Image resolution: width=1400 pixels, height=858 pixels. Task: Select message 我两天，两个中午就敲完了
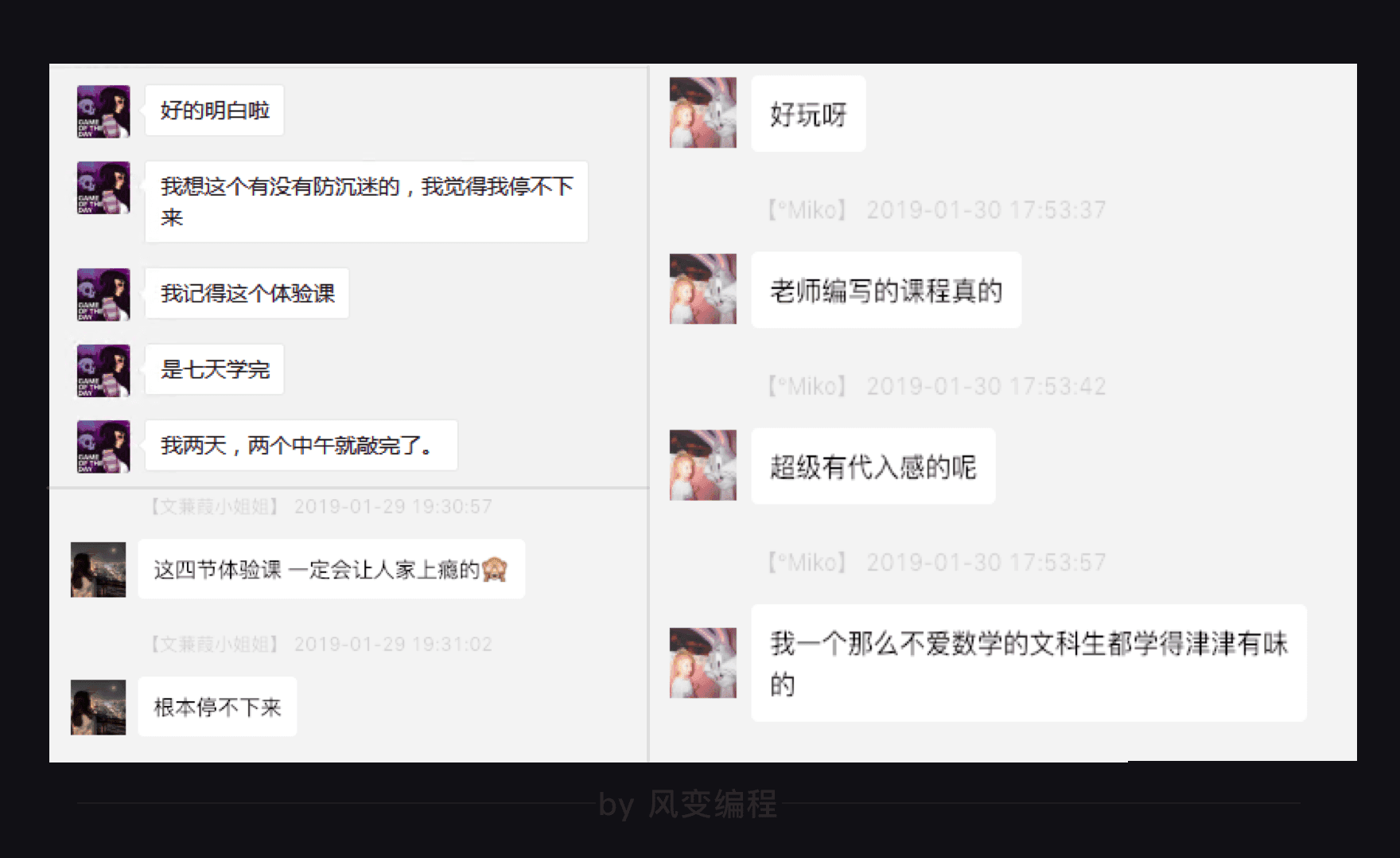coord(301,445)
